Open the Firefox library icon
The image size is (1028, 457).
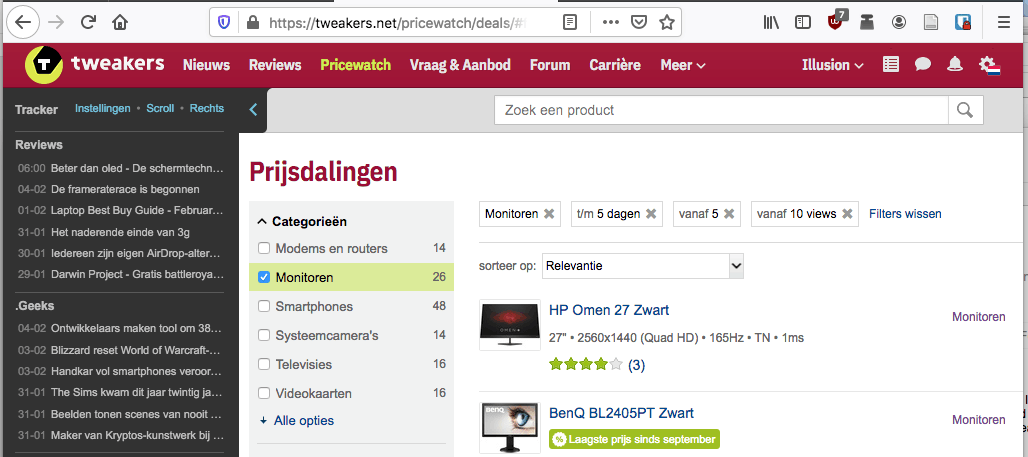pos(771,22)
